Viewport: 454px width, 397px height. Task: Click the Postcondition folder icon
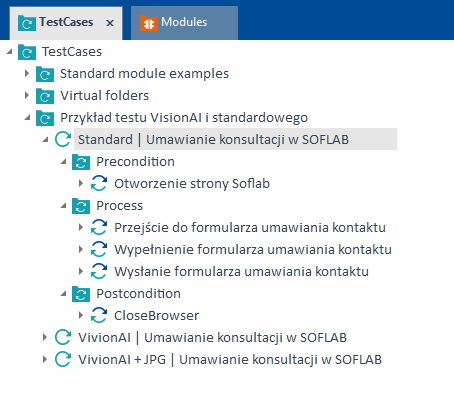point(81,294)
